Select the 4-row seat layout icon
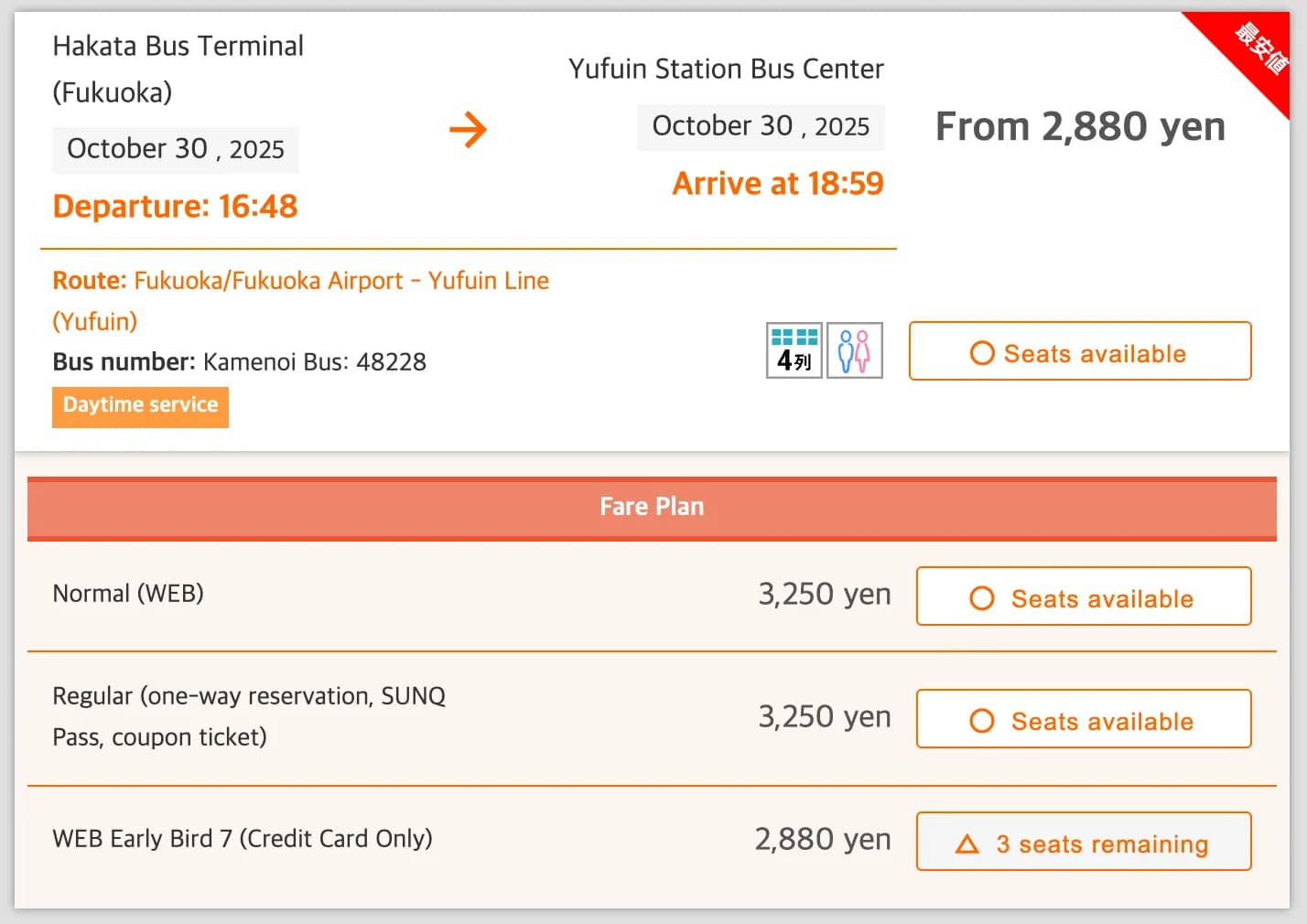Screen dimensions: 1307x924 (x=794, y=350)
